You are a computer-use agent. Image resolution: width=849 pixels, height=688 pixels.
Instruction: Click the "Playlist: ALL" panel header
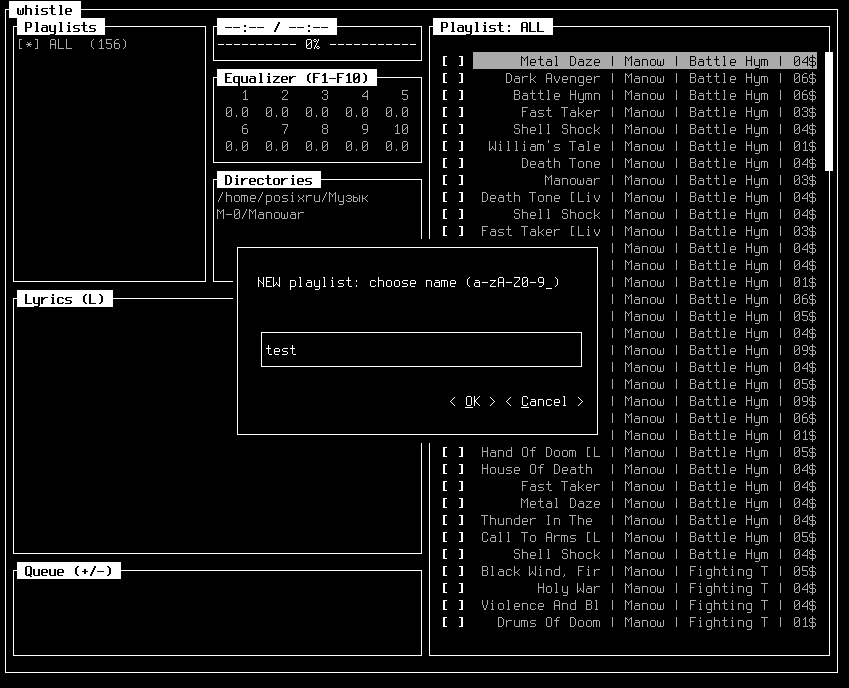[492, 27]
